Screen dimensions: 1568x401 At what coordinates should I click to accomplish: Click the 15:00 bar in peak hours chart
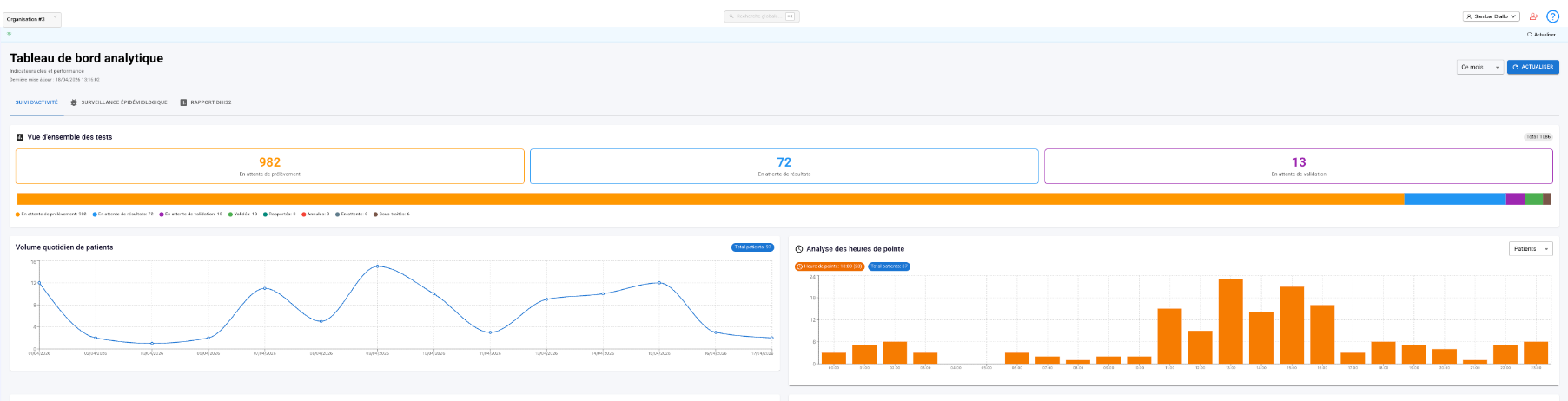[1292, 325]
